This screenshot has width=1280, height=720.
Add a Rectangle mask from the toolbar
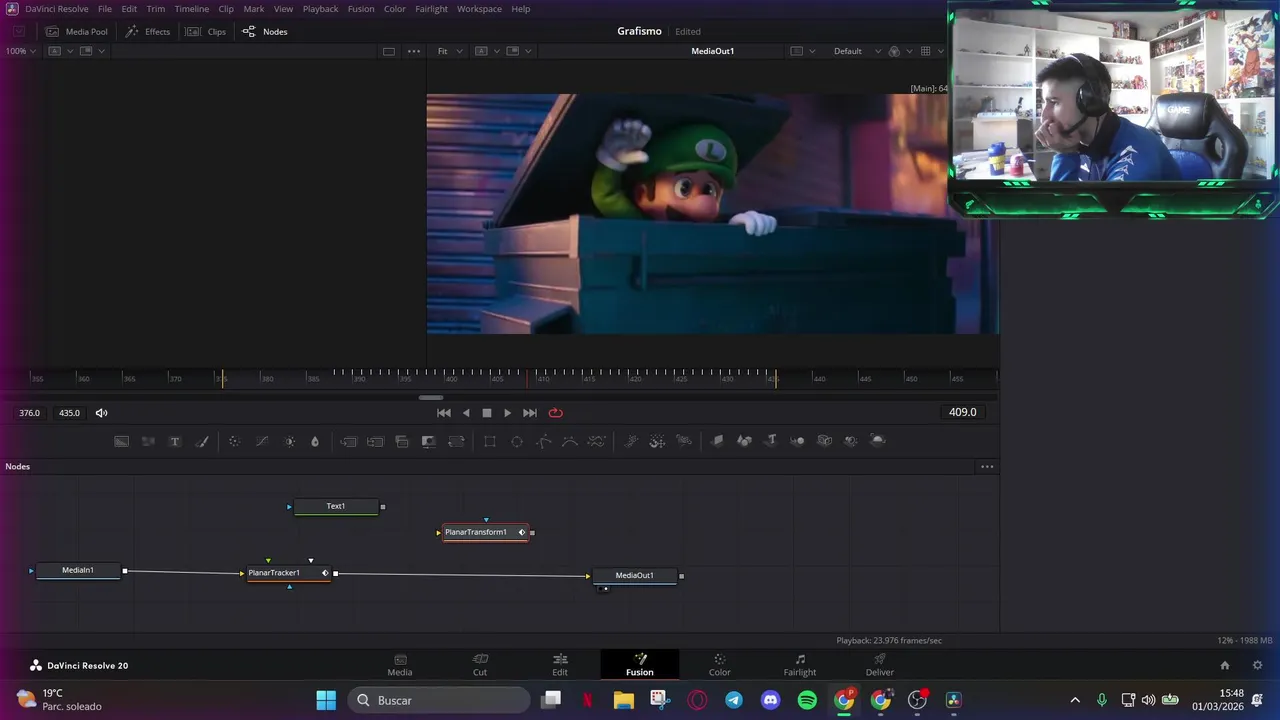point(490,441)
